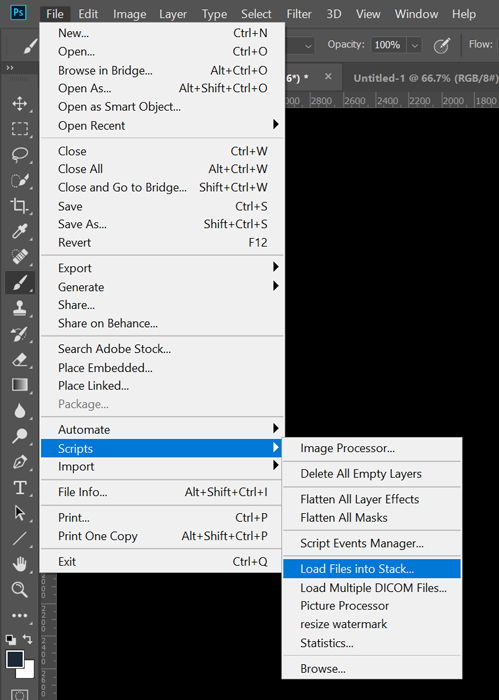Select the Horizontal Type tool
The image size is (499, 700).
[19, 488]
